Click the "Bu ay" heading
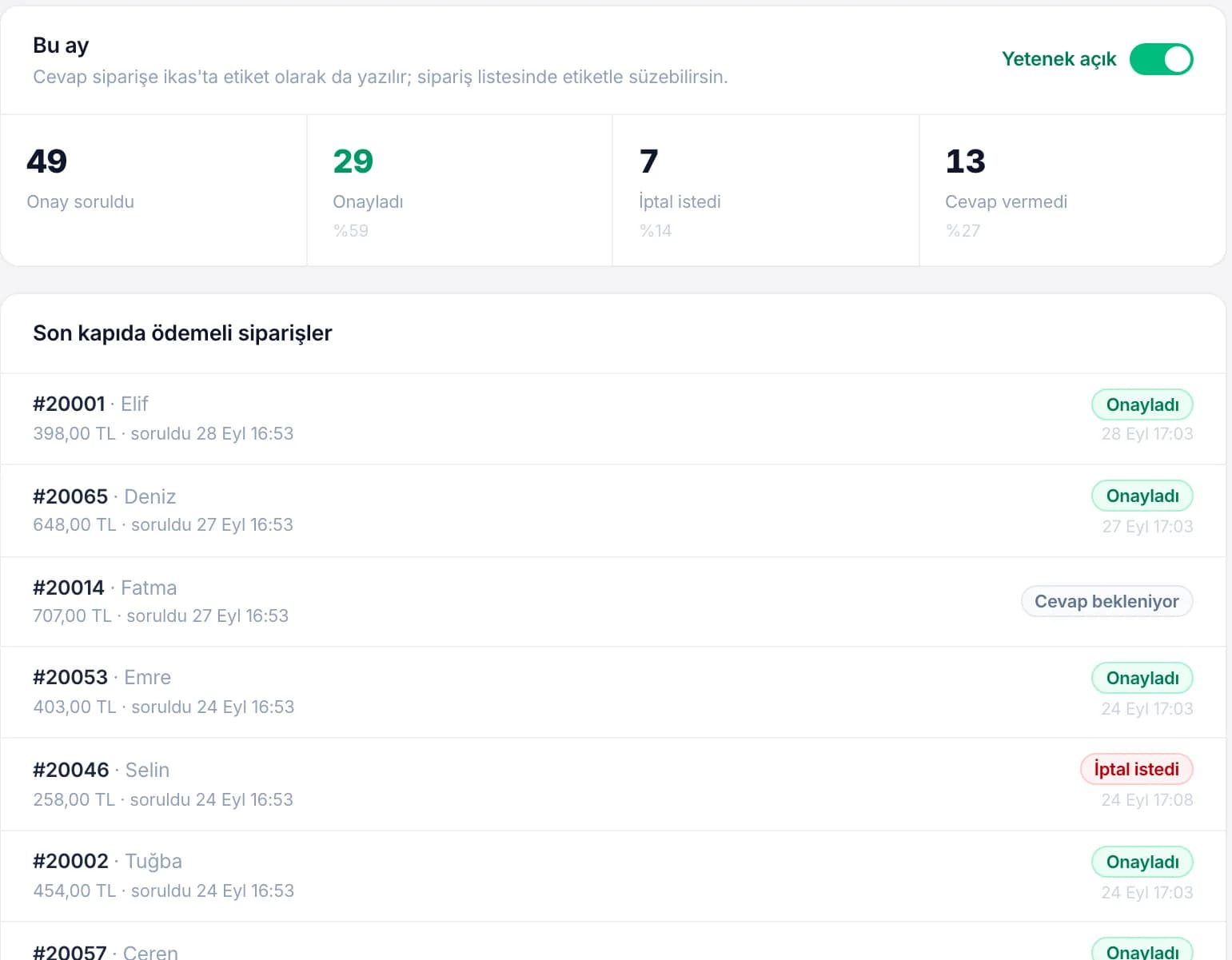1232x960 pixels. coord(61,46)
